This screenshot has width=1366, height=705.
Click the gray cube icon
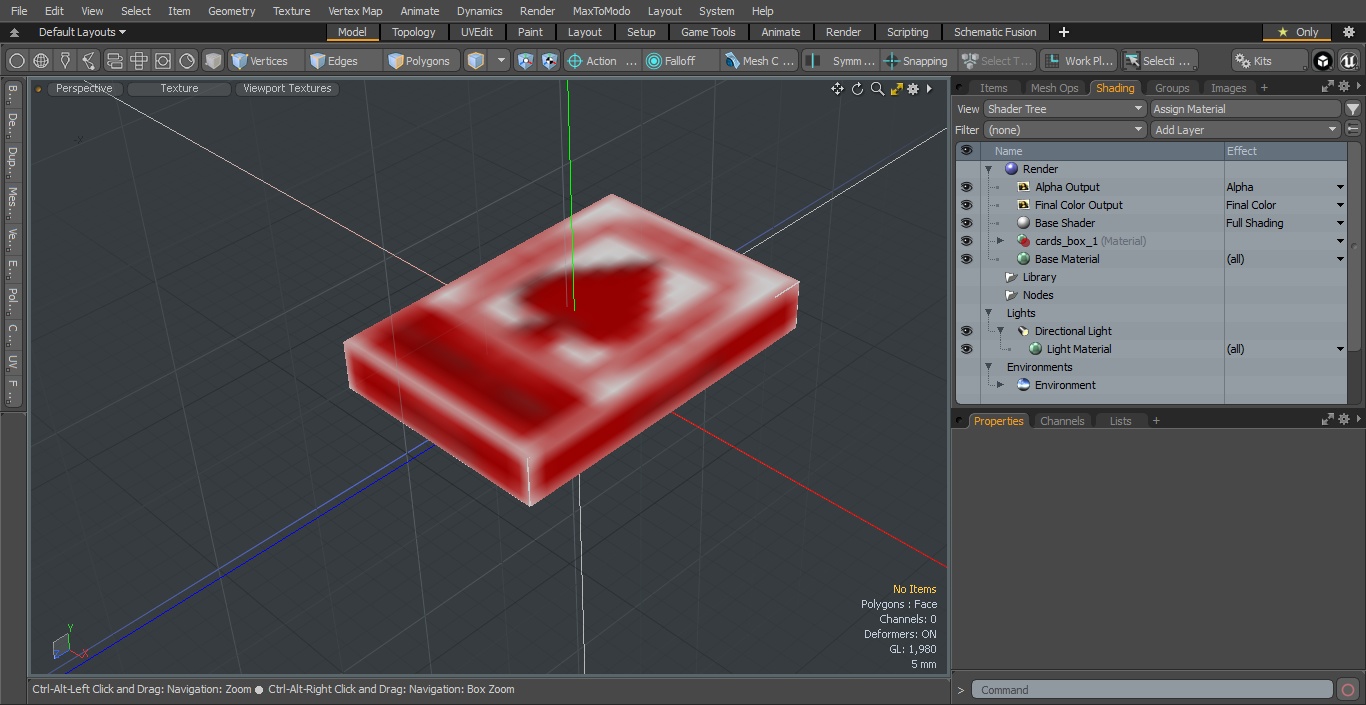(x=213, y=61)
